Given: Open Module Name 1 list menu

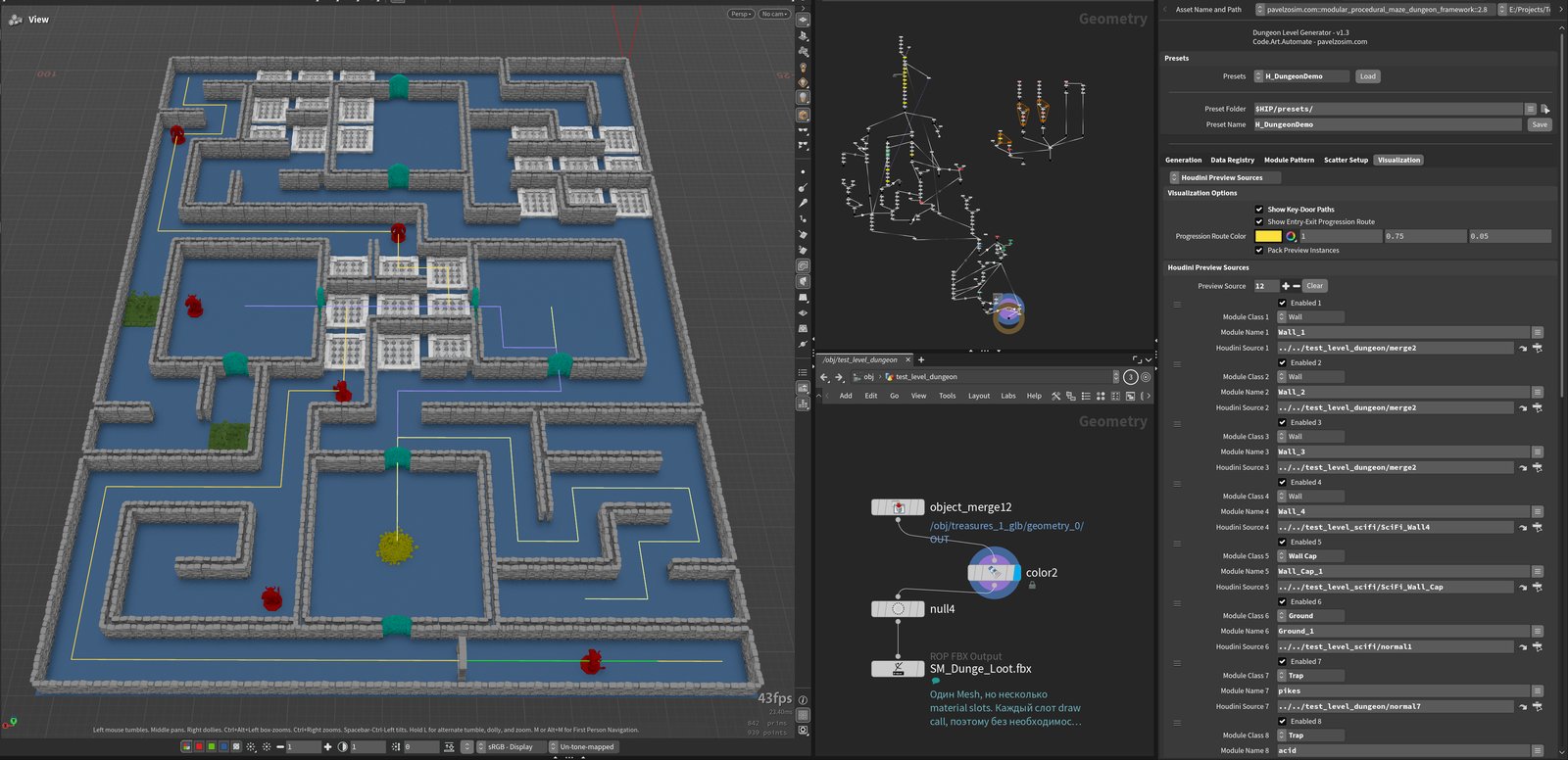Looking at the screenshot, I should point(1538,332).
